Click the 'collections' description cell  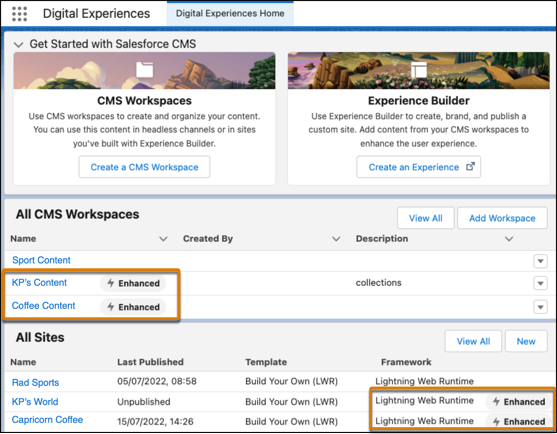coord(379,283)
